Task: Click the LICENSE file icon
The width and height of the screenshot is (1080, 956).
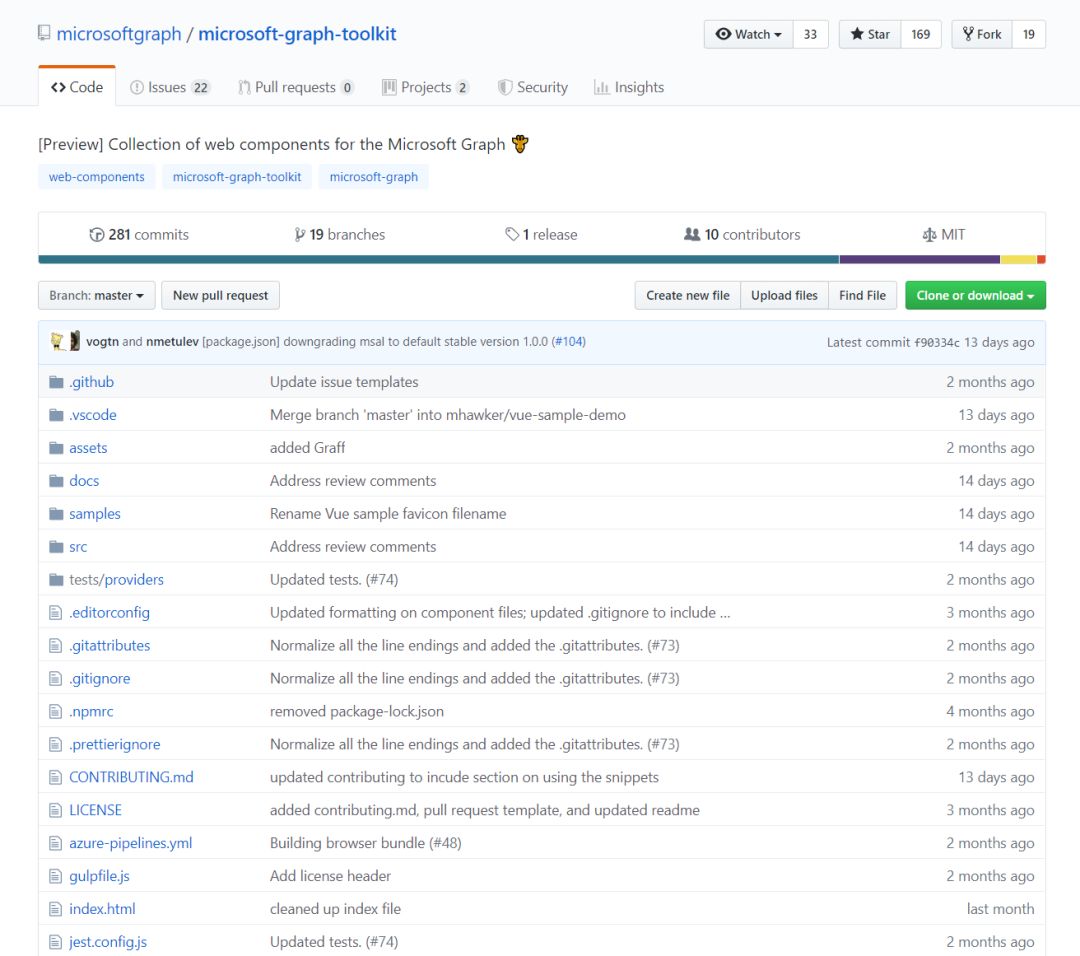Action: coord(56,811)
